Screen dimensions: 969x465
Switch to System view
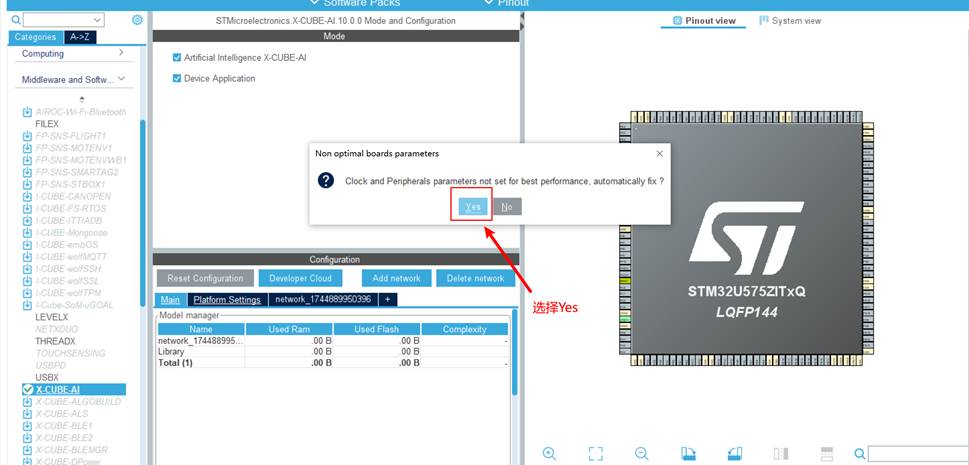790,20
